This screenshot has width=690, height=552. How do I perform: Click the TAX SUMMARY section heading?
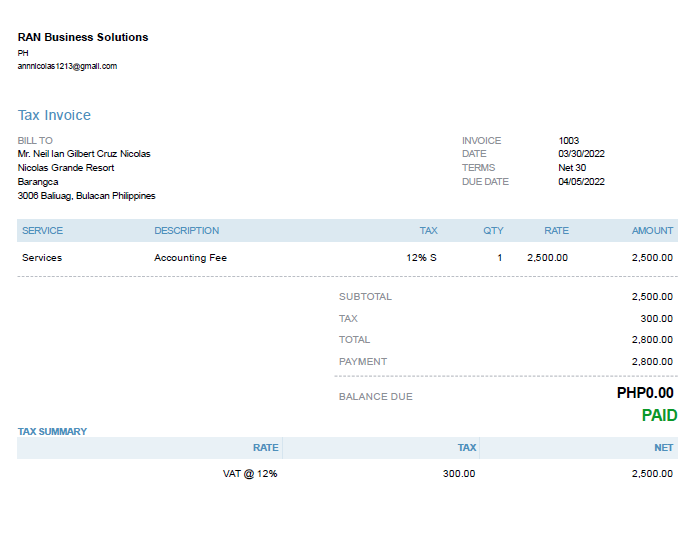click(52, 432)
